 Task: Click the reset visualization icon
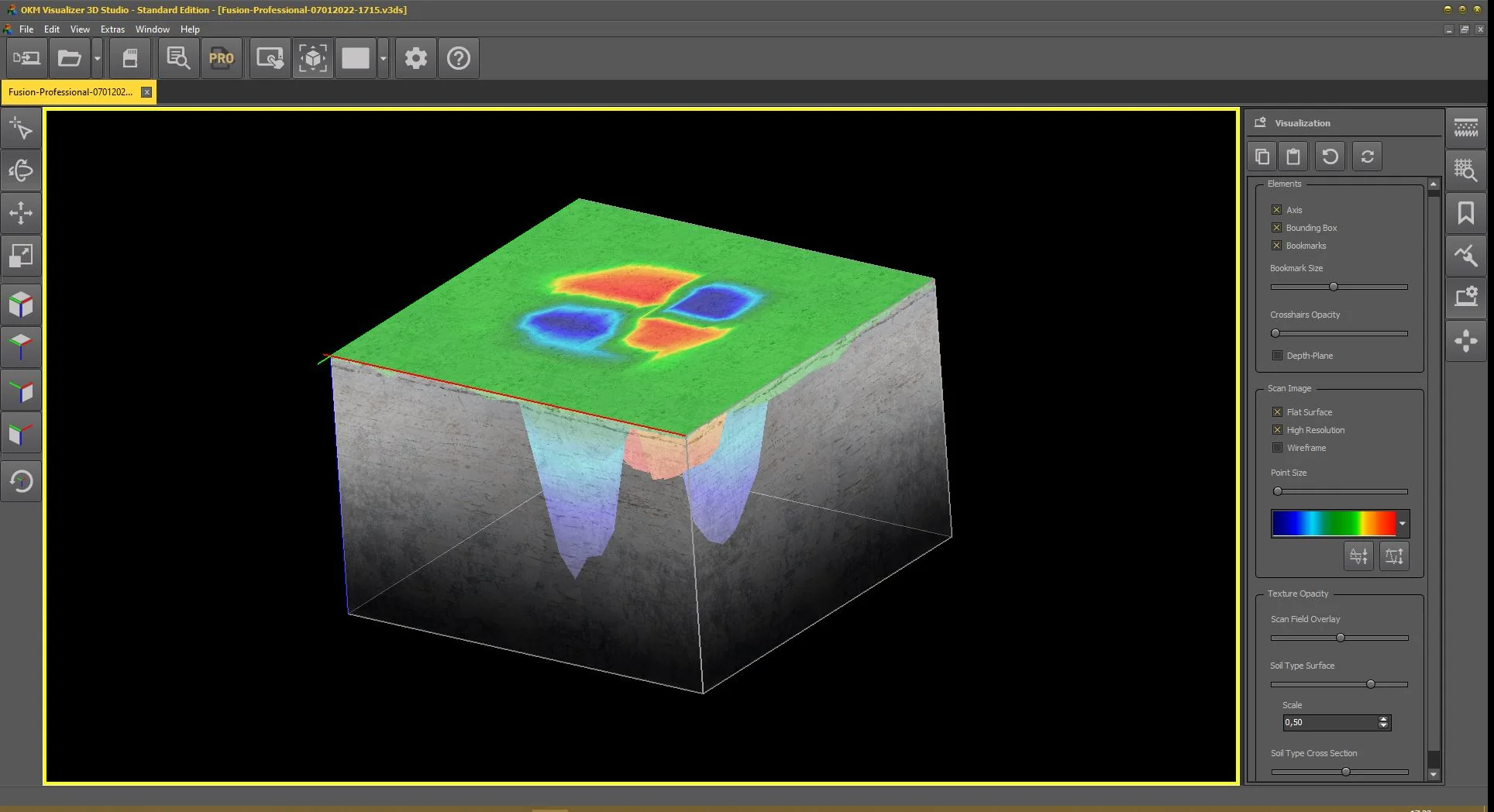(x=1330, y=157)
